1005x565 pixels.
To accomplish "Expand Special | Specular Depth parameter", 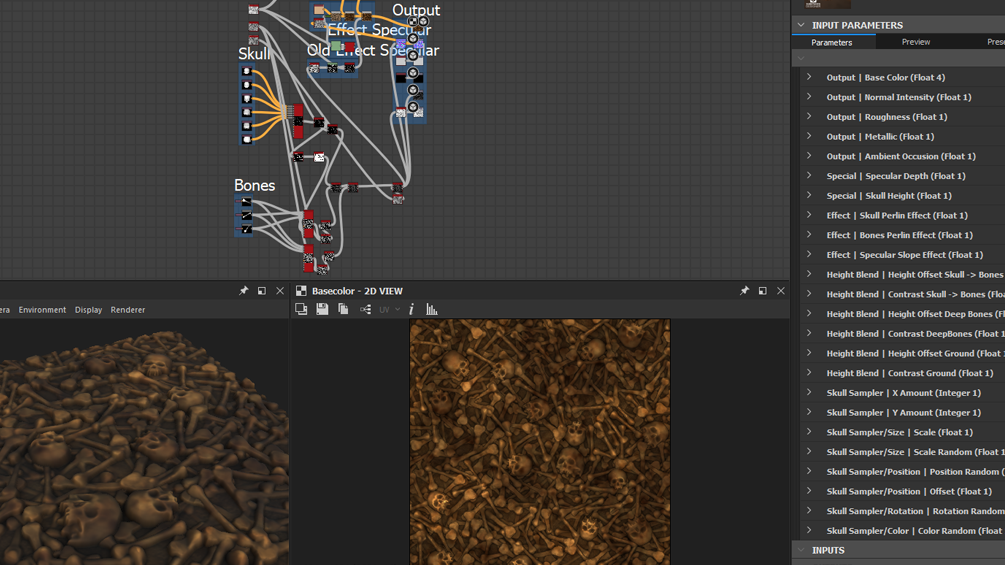I will [x=809, y=176].
